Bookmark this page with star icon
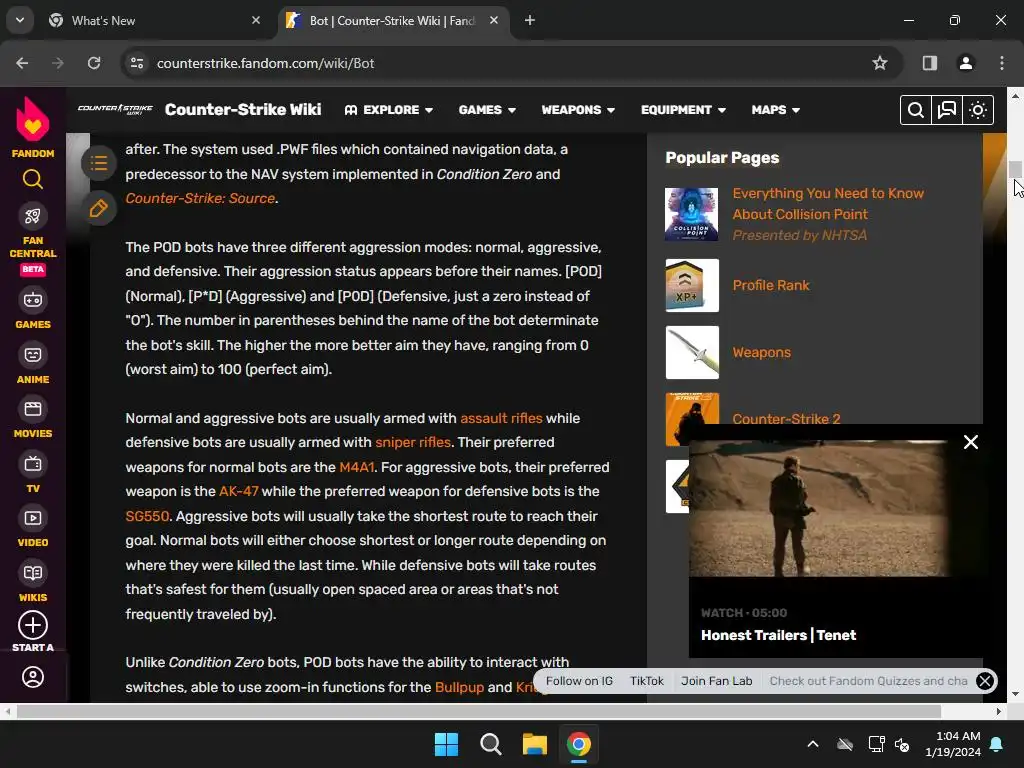 (x=880, y=63)
